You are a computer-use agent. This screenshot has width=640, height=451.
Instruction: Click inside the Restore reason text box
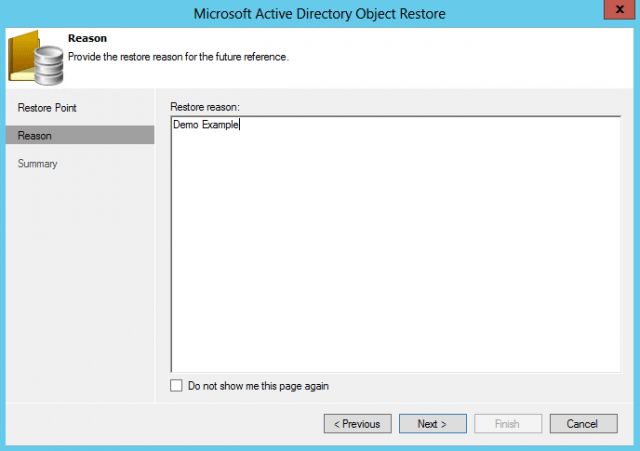click(x=396, y=244)
